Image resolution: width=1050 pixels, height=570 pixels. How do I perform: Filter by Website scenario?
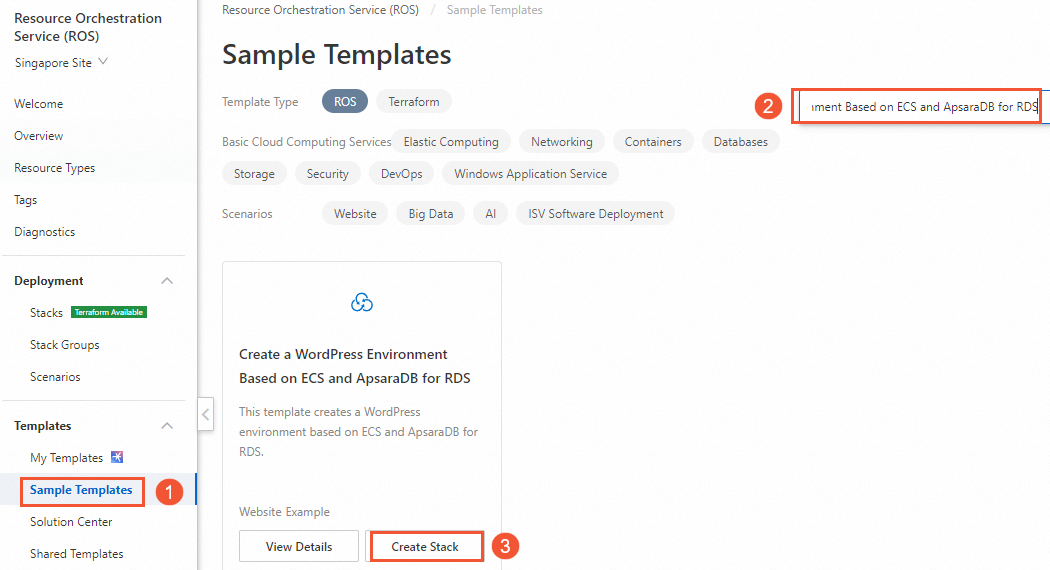click(355, 213)
